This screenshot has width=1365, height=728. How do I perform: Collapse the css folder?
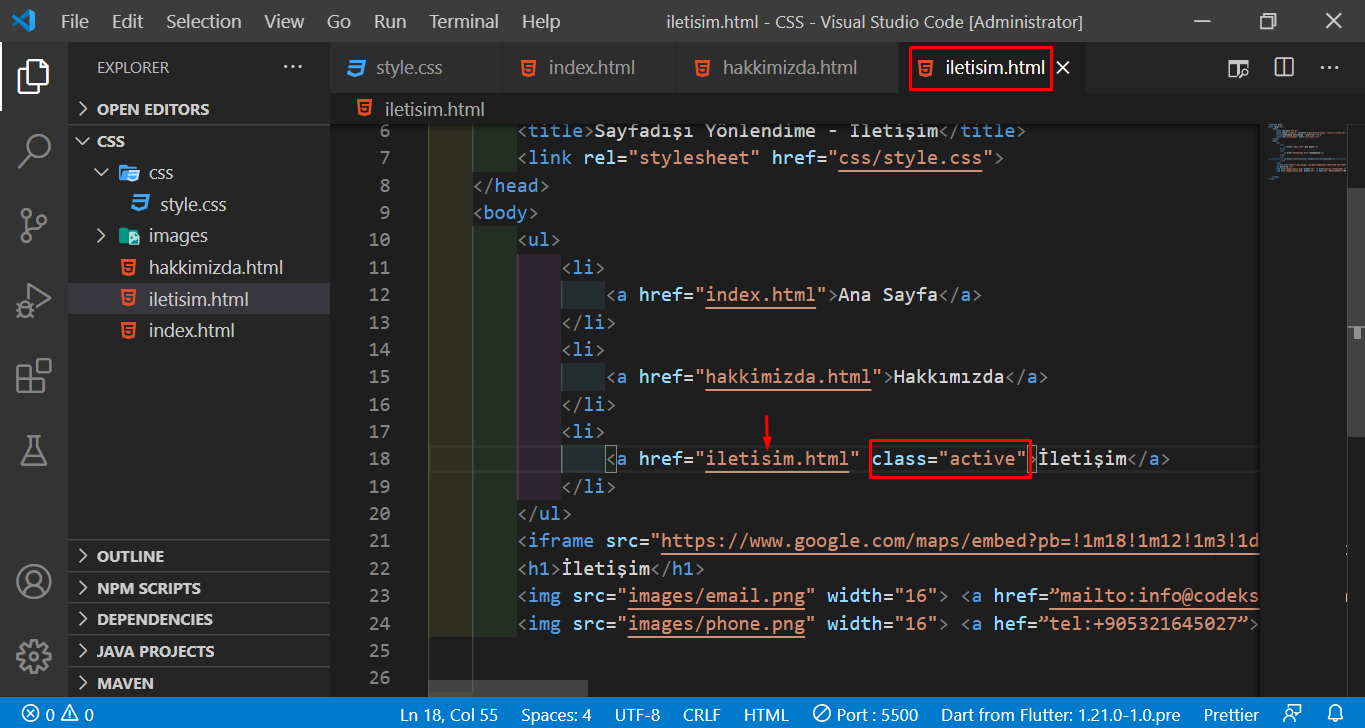pyautogui.click(x=160, y=173)
